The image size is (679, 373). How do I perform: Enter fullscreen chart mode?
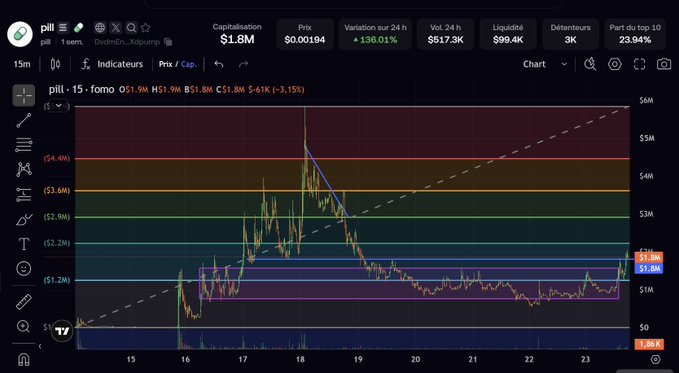[x=640, y=64]
